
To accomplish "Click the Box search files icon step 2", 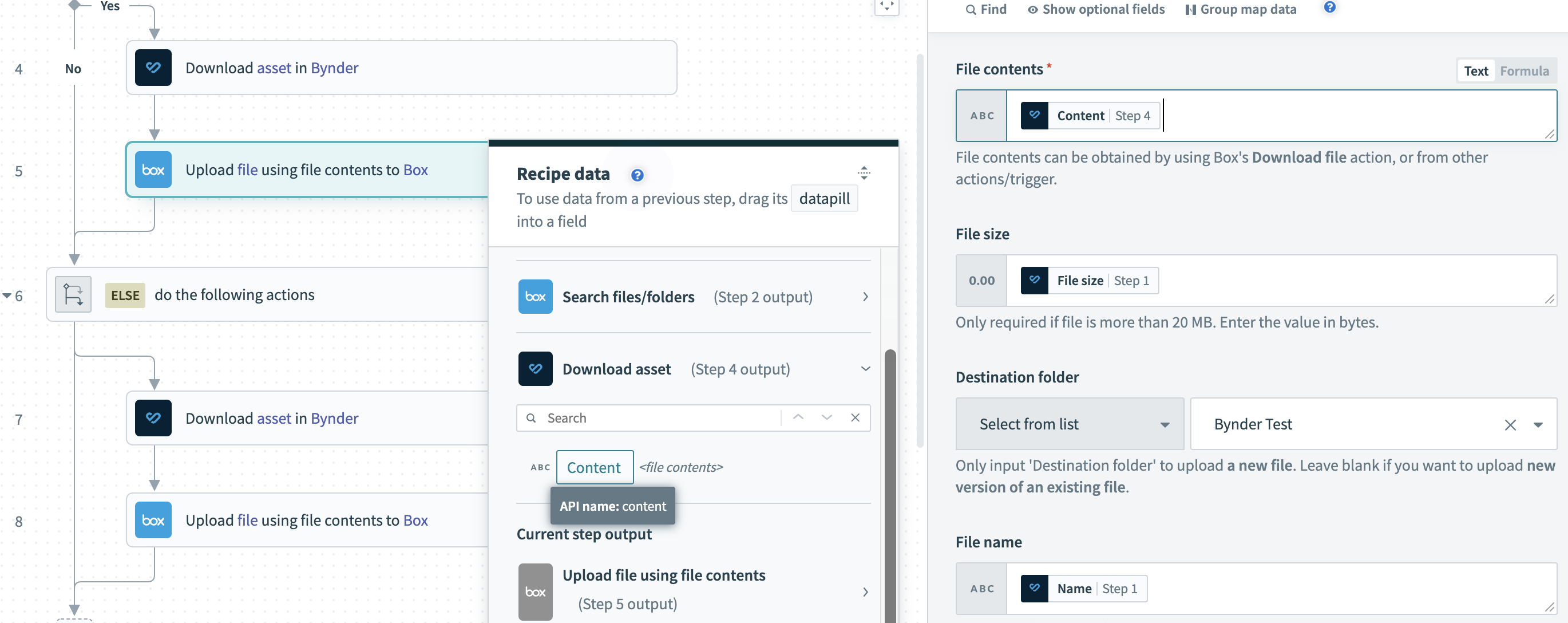I will (x=535, y=296).
